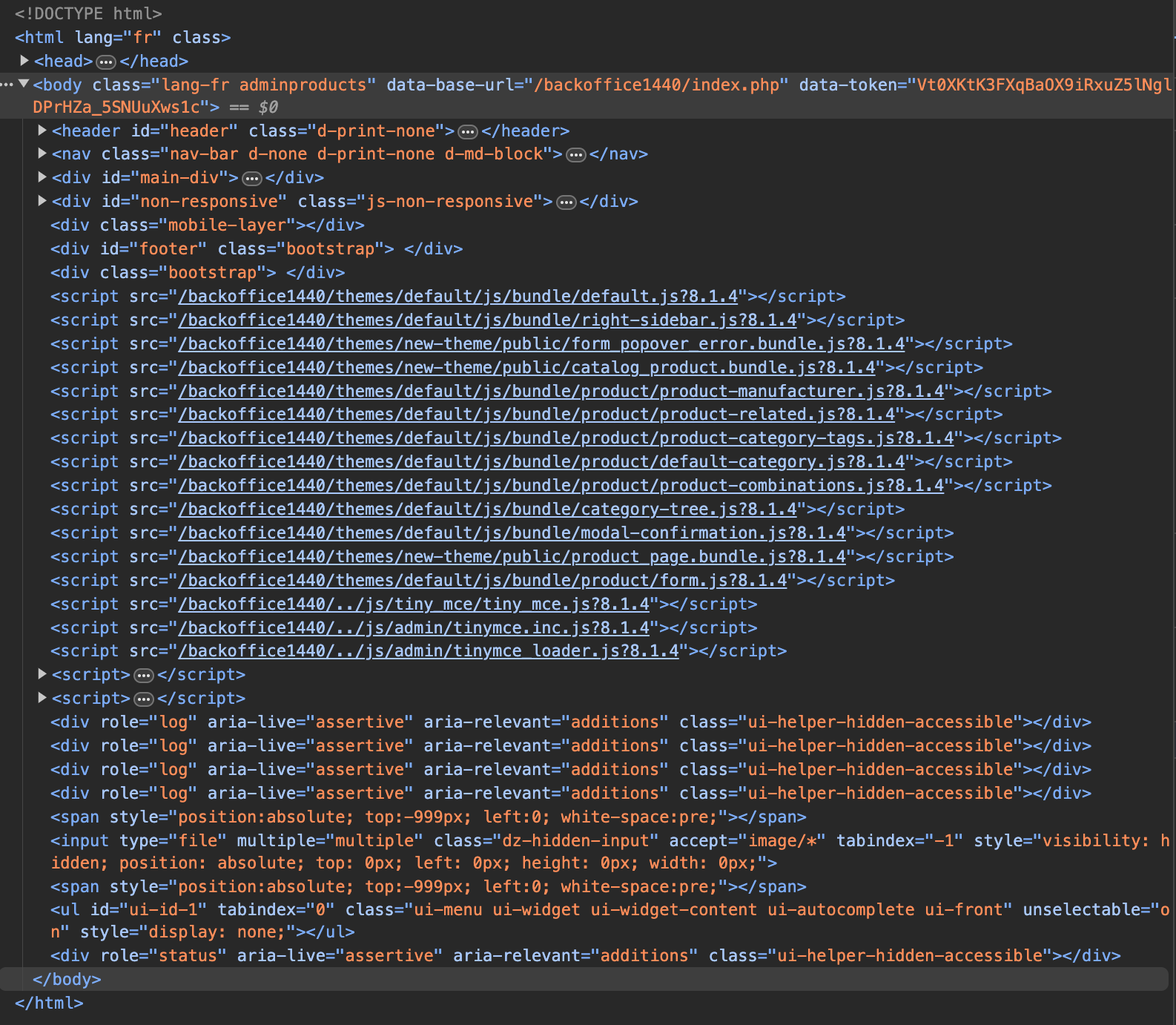Open form_popover_error.bundle.js link
1176x1025 pixels.
542,343
